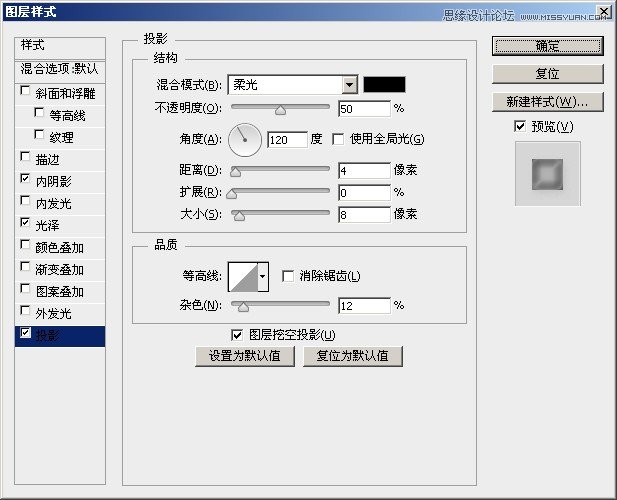Click the opacity value field showing 50

(x=364, y=109)
